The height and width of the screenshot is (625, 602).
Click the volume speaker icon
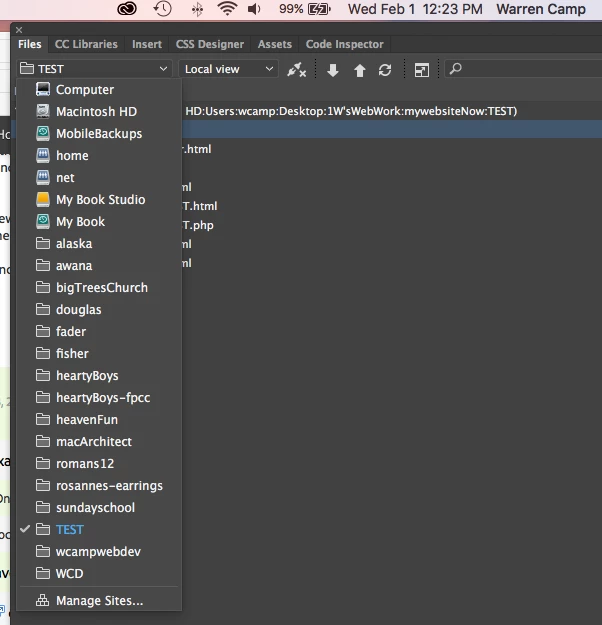[x=254, y=9]
